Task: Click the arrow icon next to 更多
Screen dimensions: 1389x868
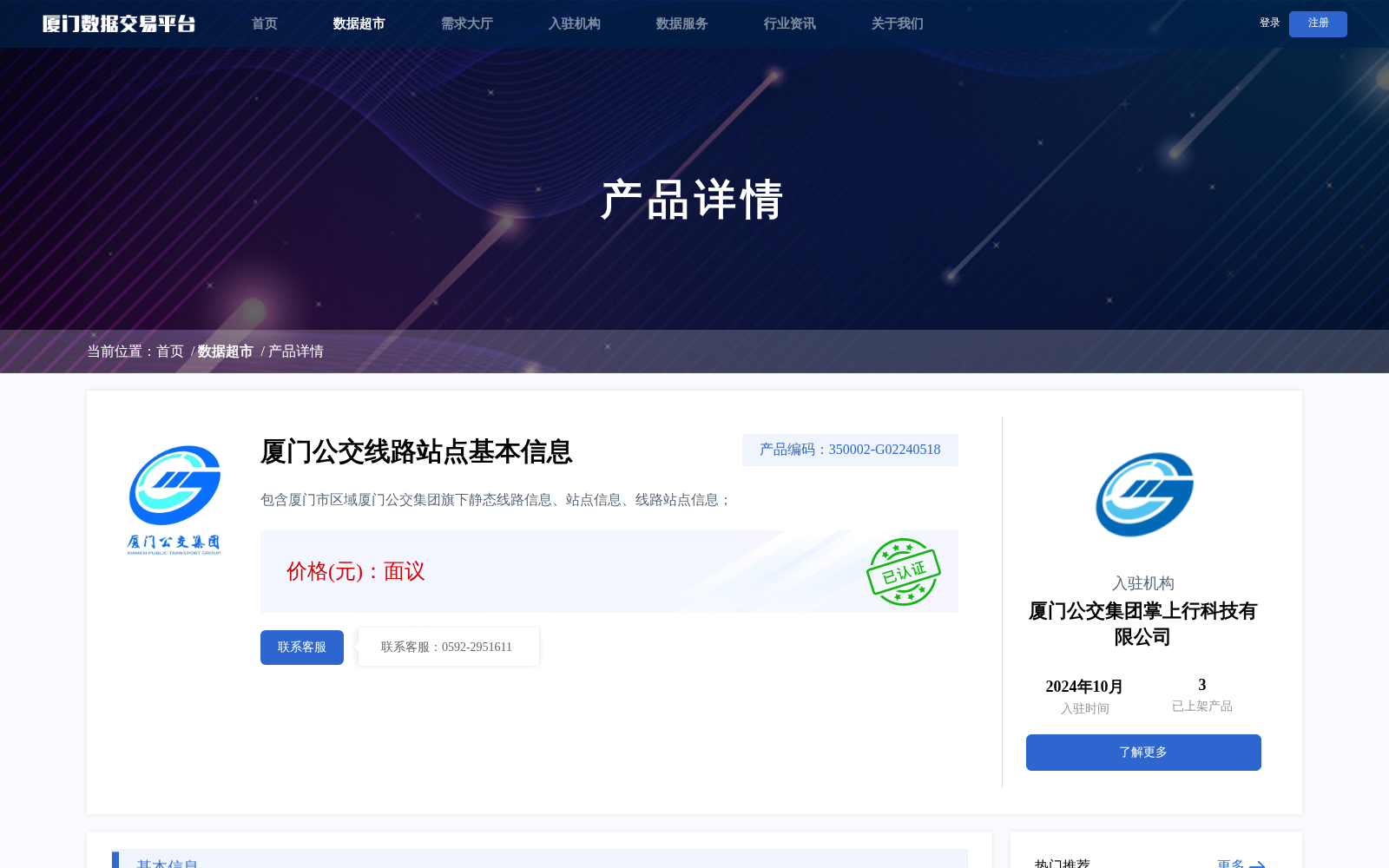Action: click(1257, 864)
